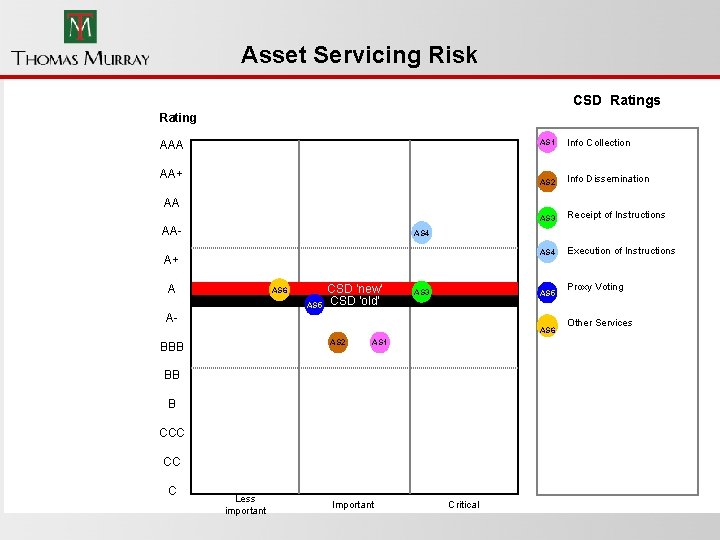The height and width of the screenshot is (540, 720).
Task: Click the 'Rating' axis heading
Action: 178,118
